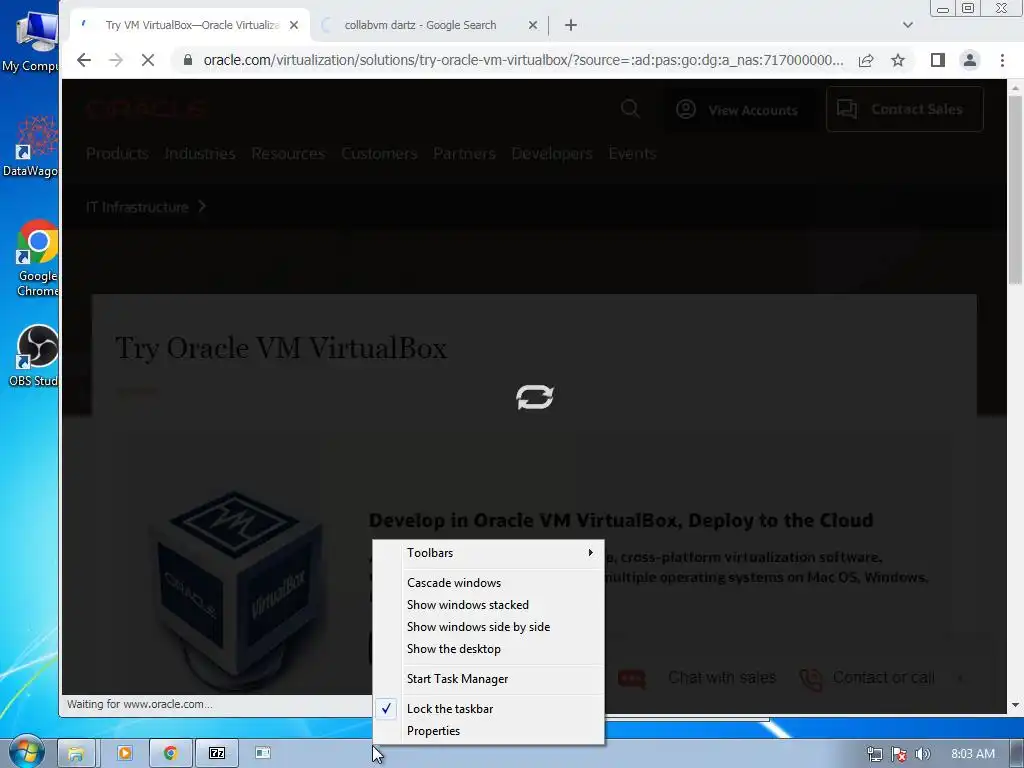Open View Accounts on the Oracle page
The image size is (1024, 768).
[x=737, y=110]
